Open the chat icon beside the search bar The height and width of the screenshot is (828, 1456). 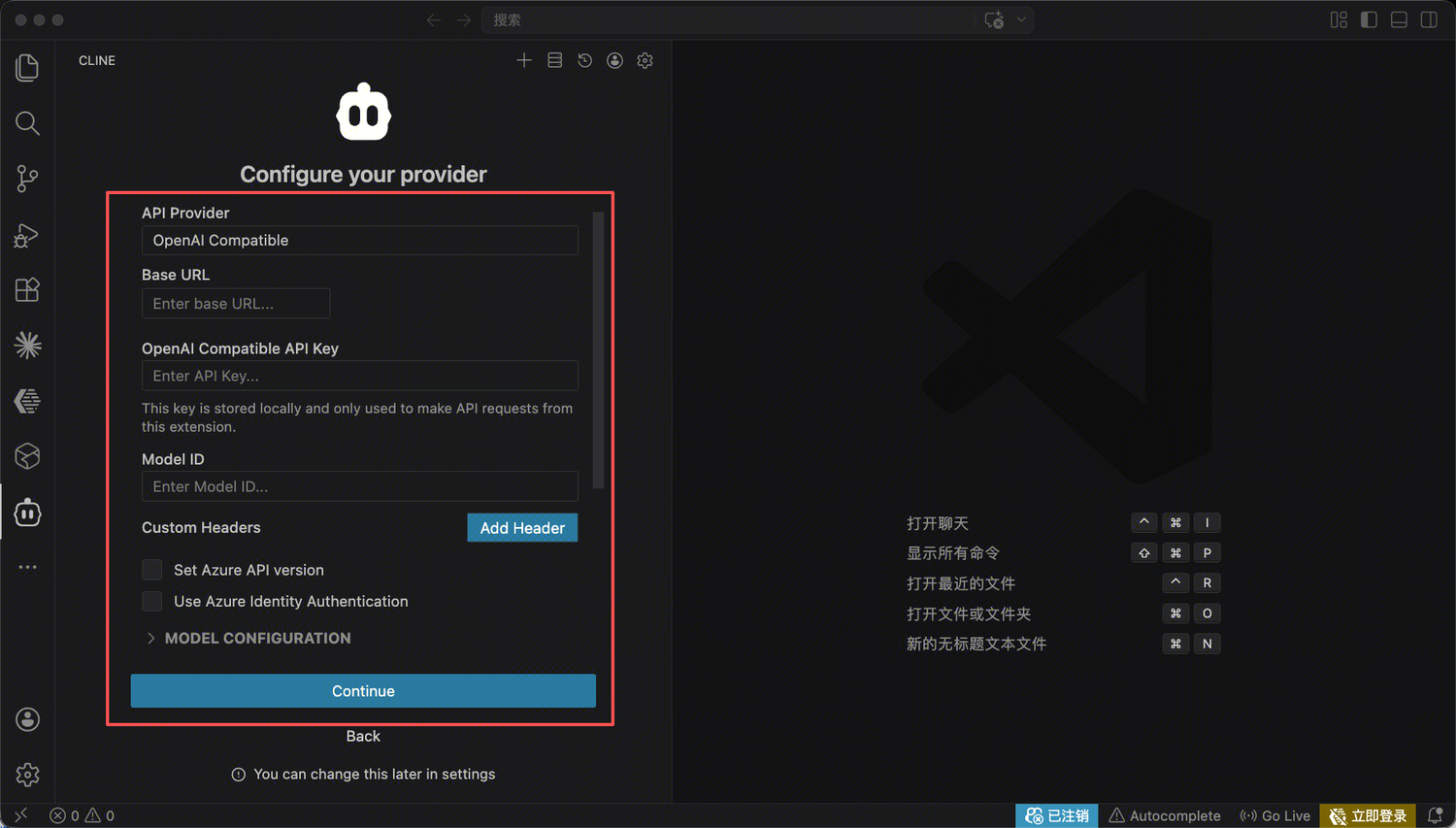994,20
